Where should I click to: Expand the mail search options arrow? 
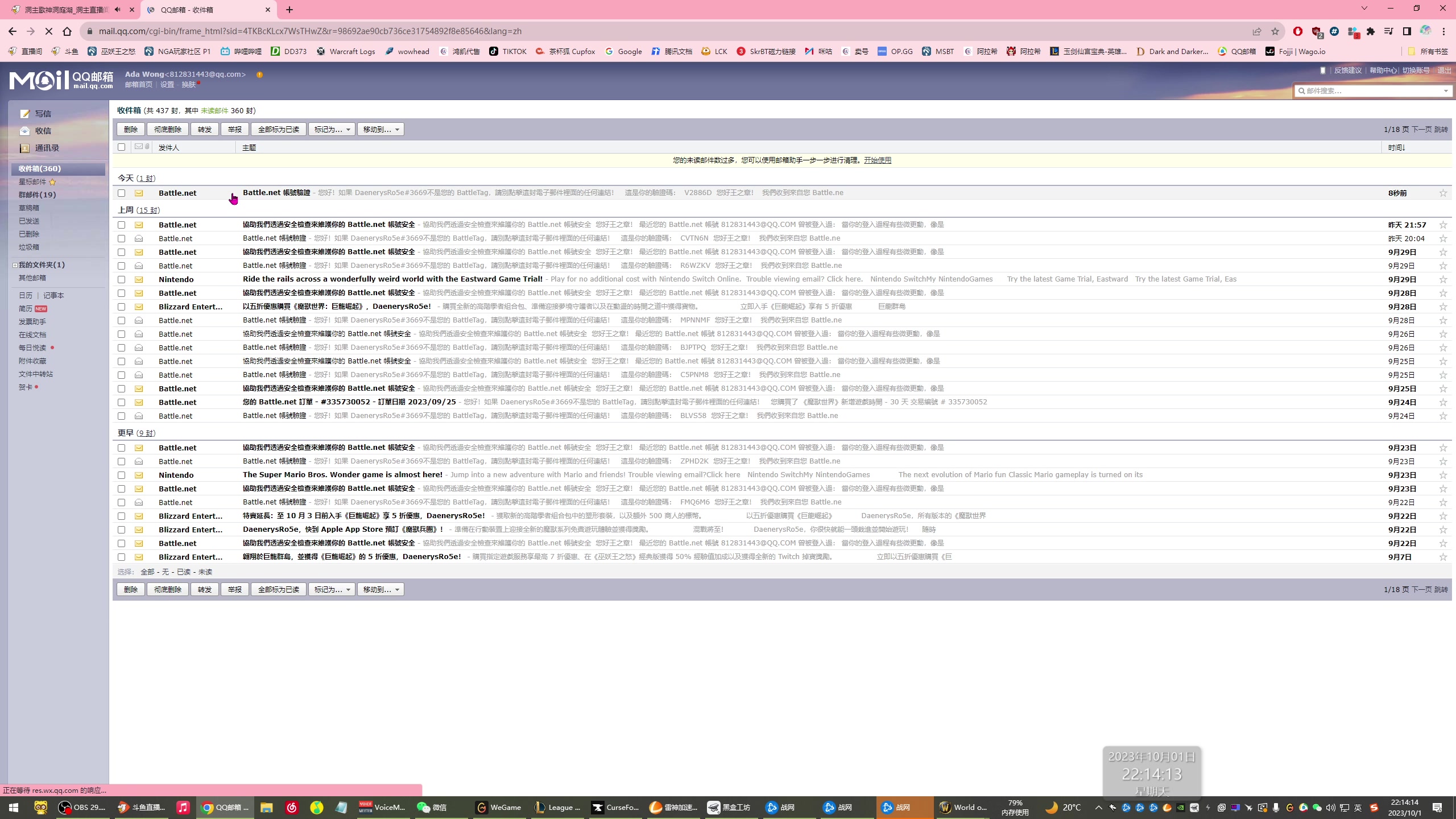point(1445,91)
